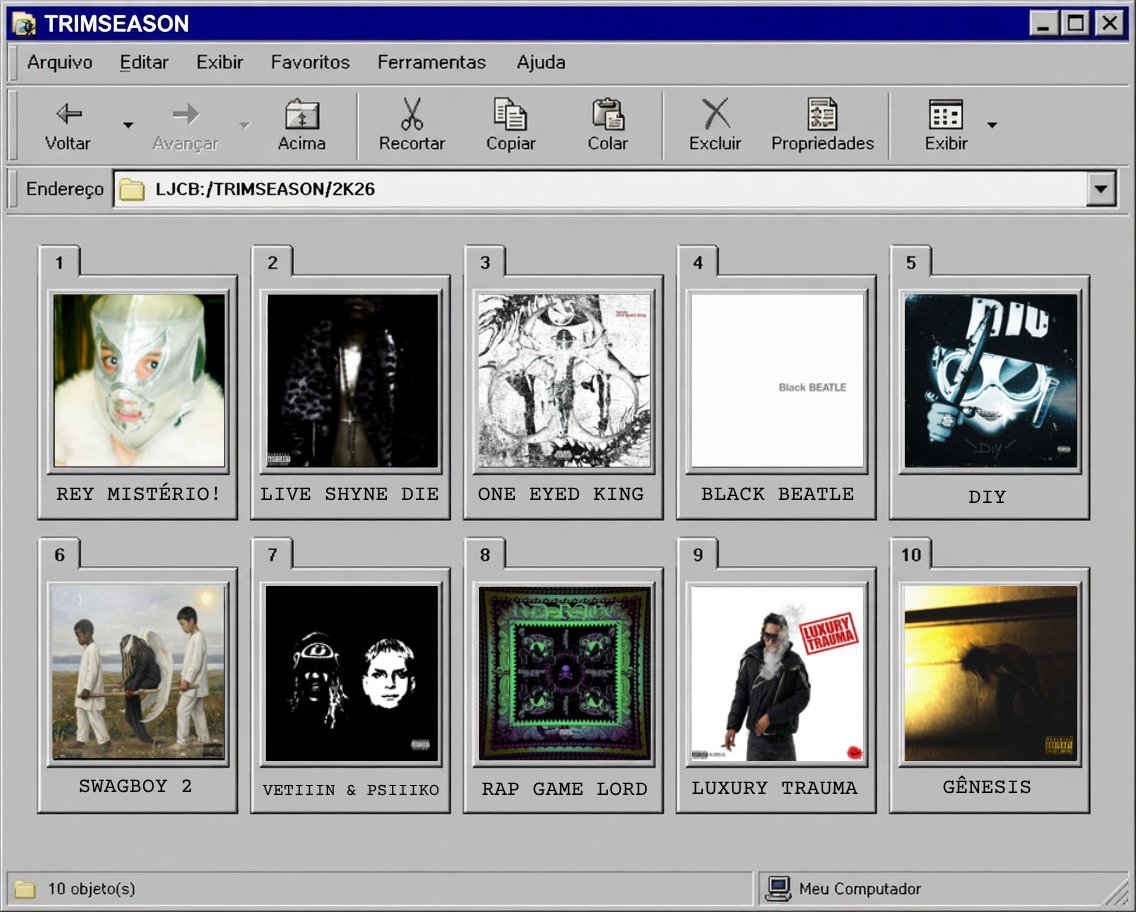This screenshot has height=912, width=1136.
Task: Click the GÊNESIS label text
Action: pyautogui.click(x=987, y=786)
